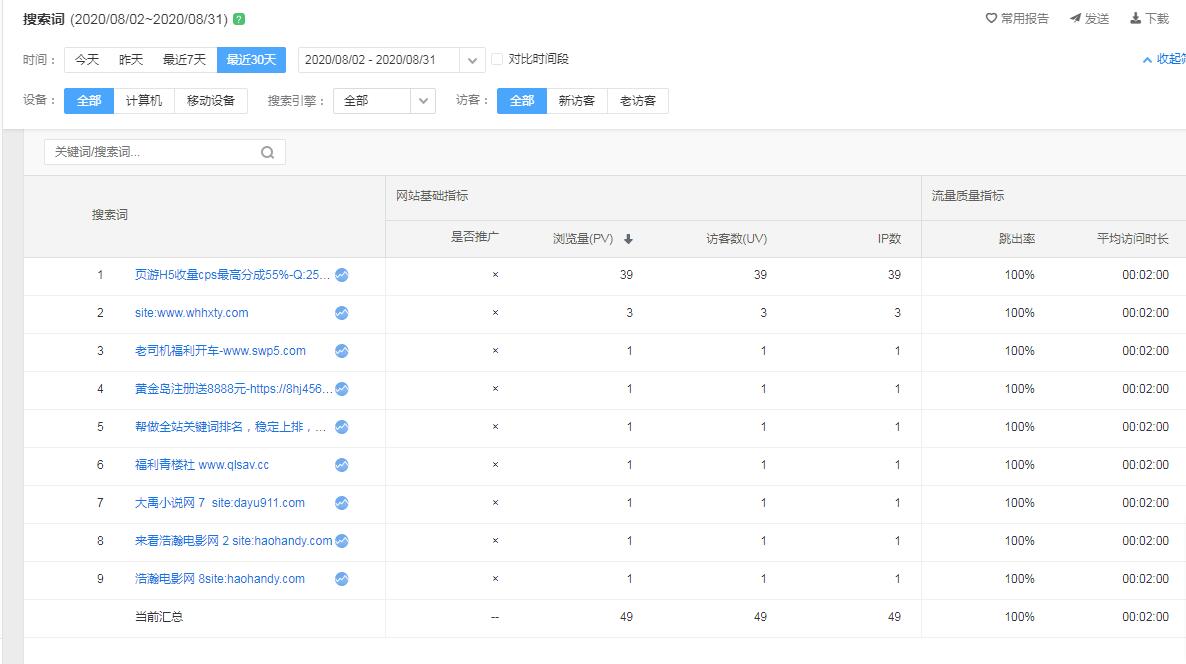
Task: Click the green help icon beside date range
Action: pos(239,19)
